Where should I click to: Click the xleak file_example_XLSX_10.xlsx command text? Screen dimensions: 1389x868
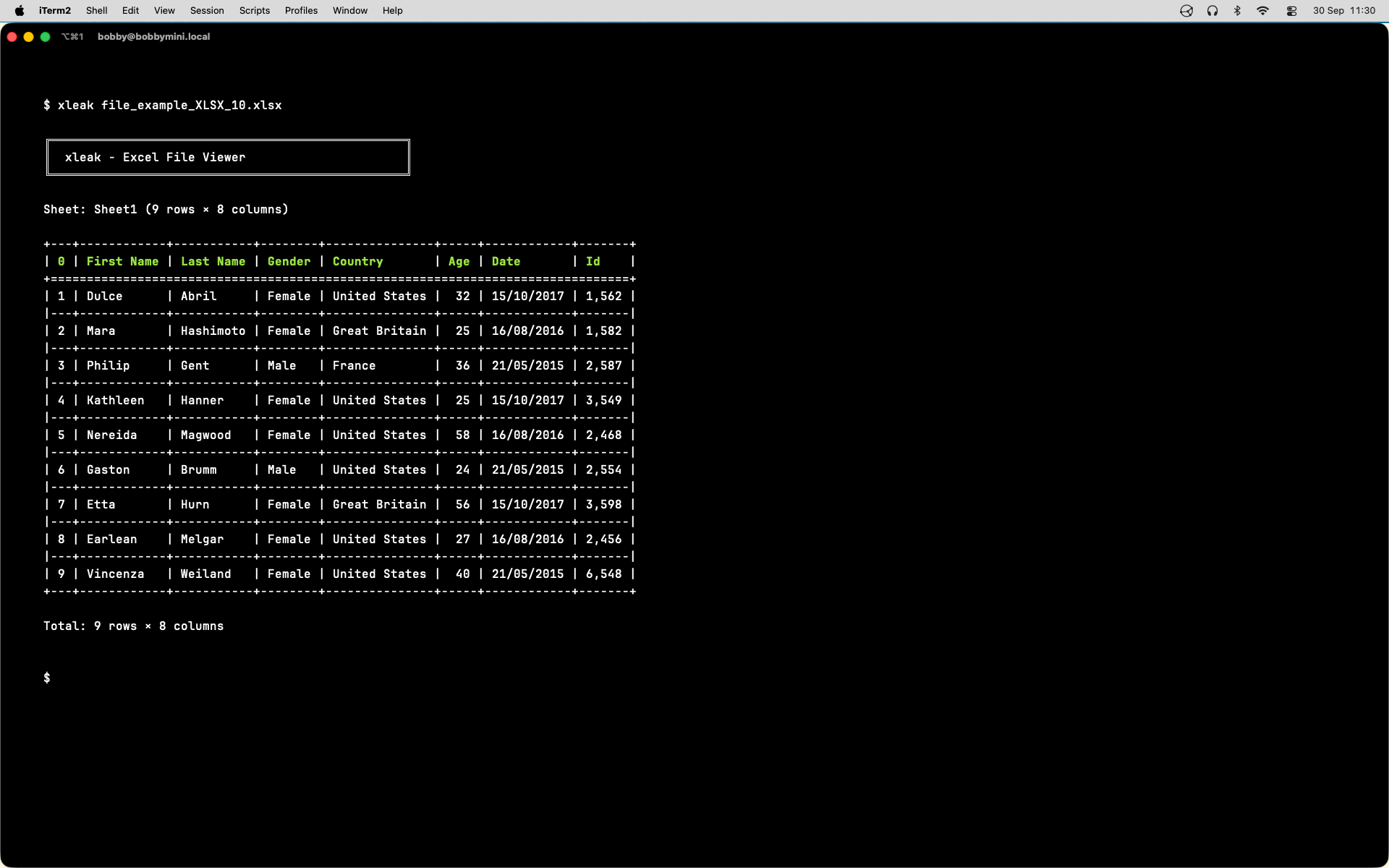[x=170, y=106]
